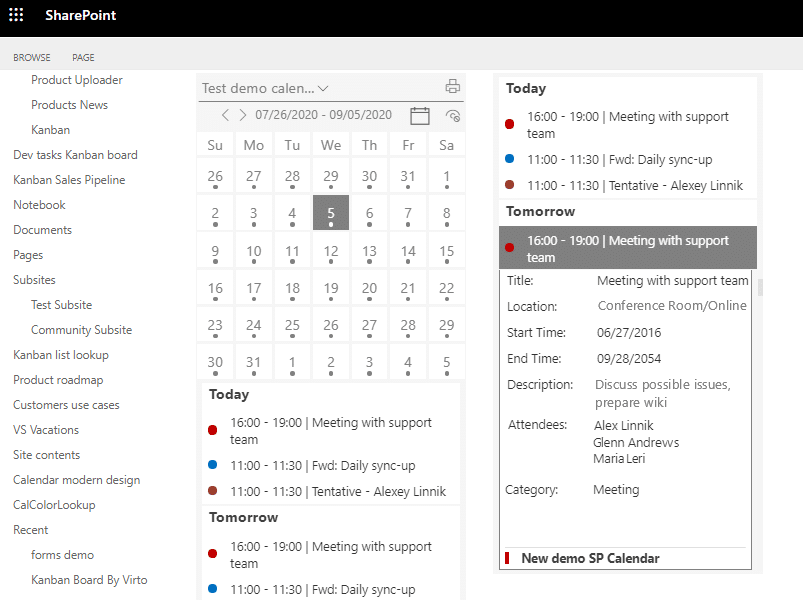The image size is (803, 600).
Task: Open Calendar modern design
Action: [76, 480]
